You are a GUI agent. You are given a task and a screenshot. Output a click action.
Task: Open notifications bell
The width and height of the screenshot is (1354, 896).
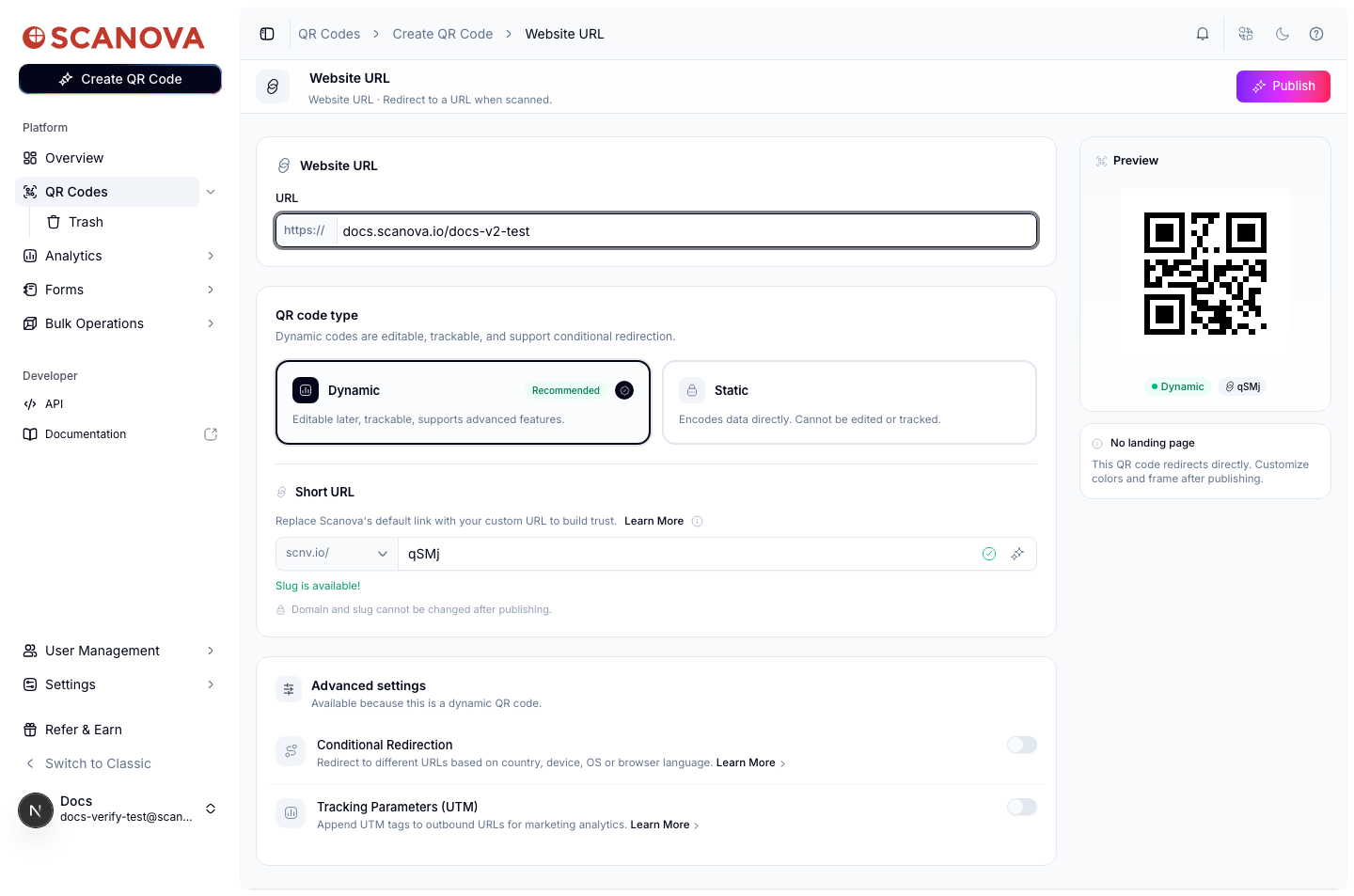coord(1203,34)
